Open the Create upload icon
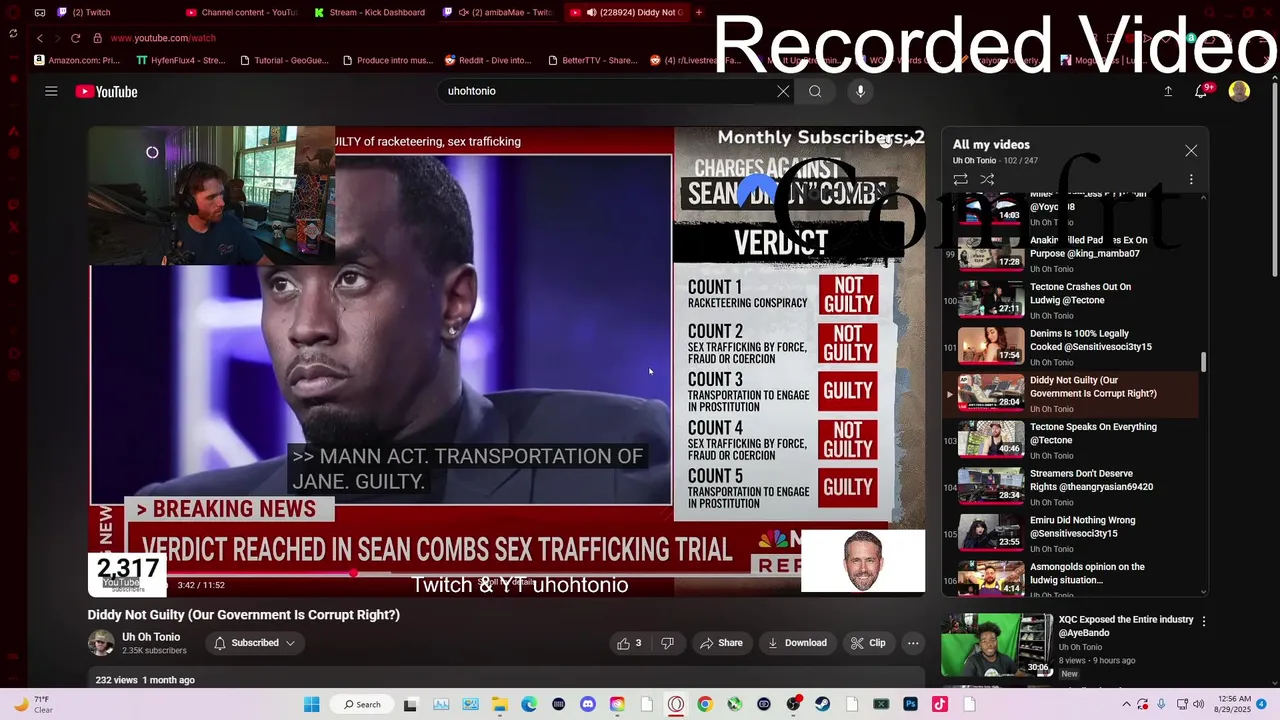Viewport: 1280px width, 720px height. 1168,91
